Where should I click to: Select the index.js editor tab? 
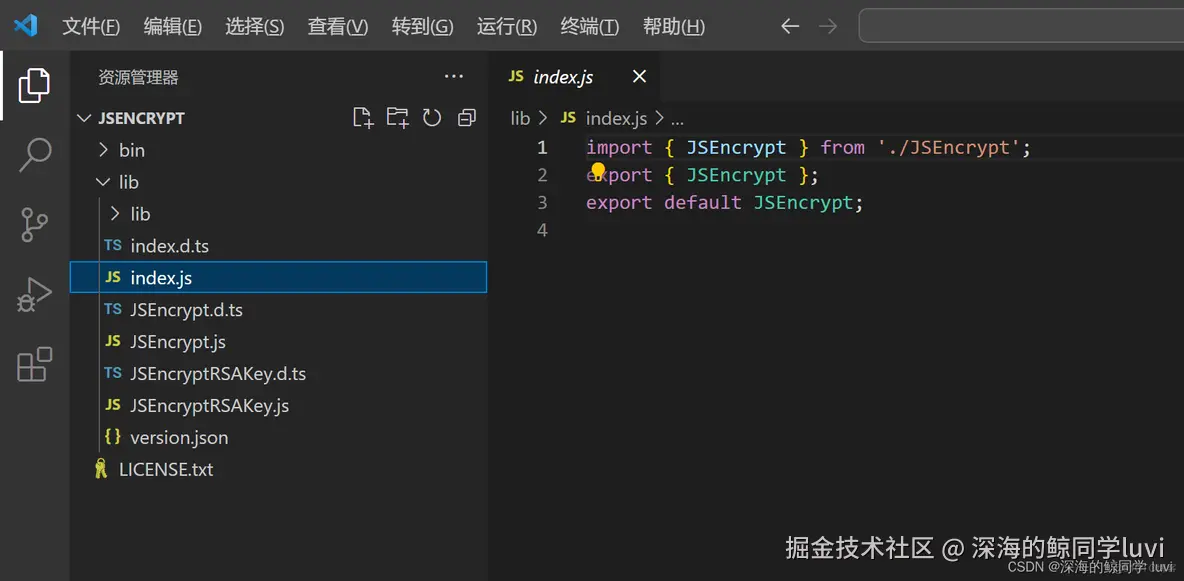(x=574, y=76)
